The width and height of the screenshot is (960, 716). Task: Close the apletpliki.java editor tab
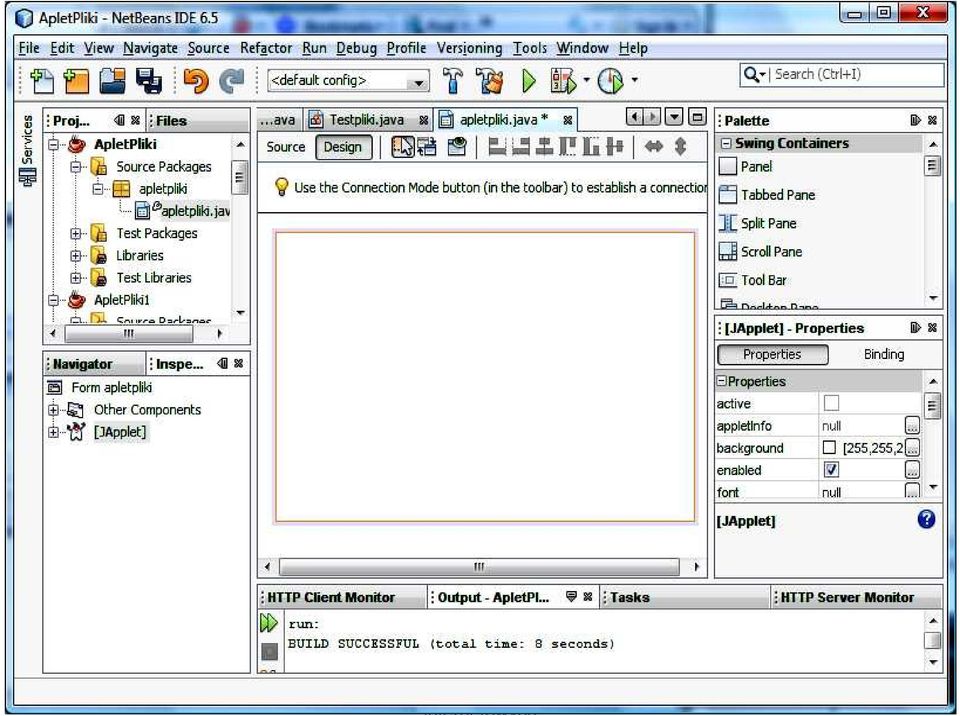click(568, 120)
